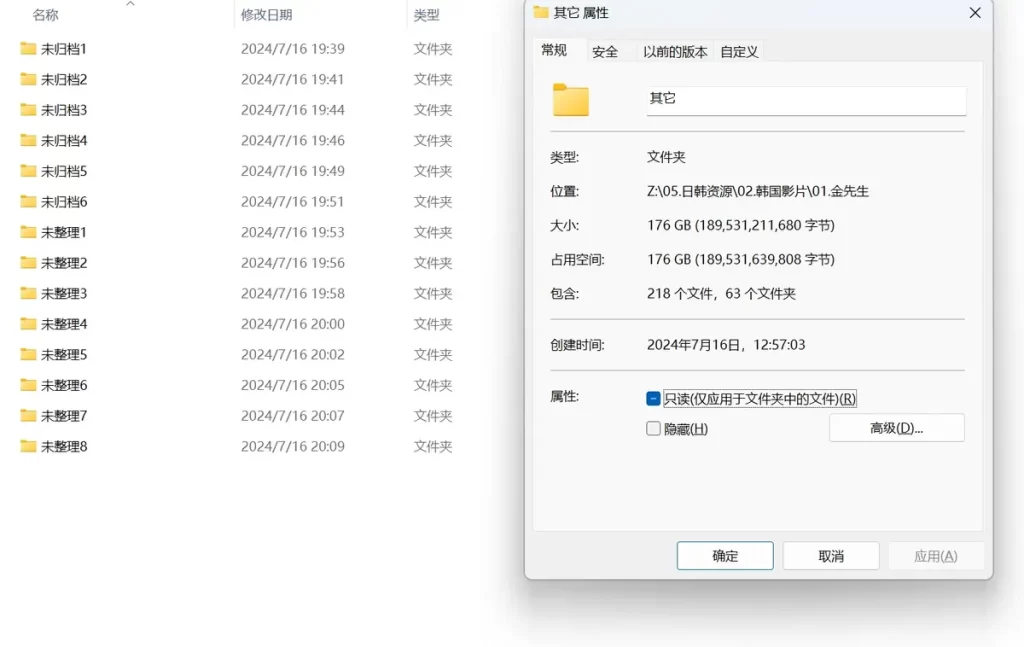Image resolution: width=1024 pixels, height=647 pixels.
Task: Click folder icon of 未整理5
Action: (28, 355)
